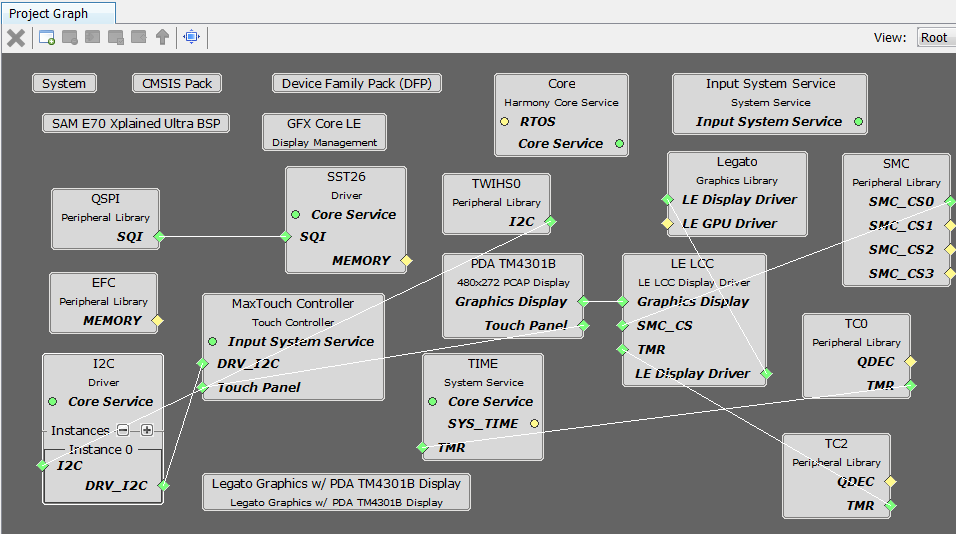The image size is (956, 534).
Task: Click the Touch Panel diamond on MaxTouch Controller
Action: 202,388
